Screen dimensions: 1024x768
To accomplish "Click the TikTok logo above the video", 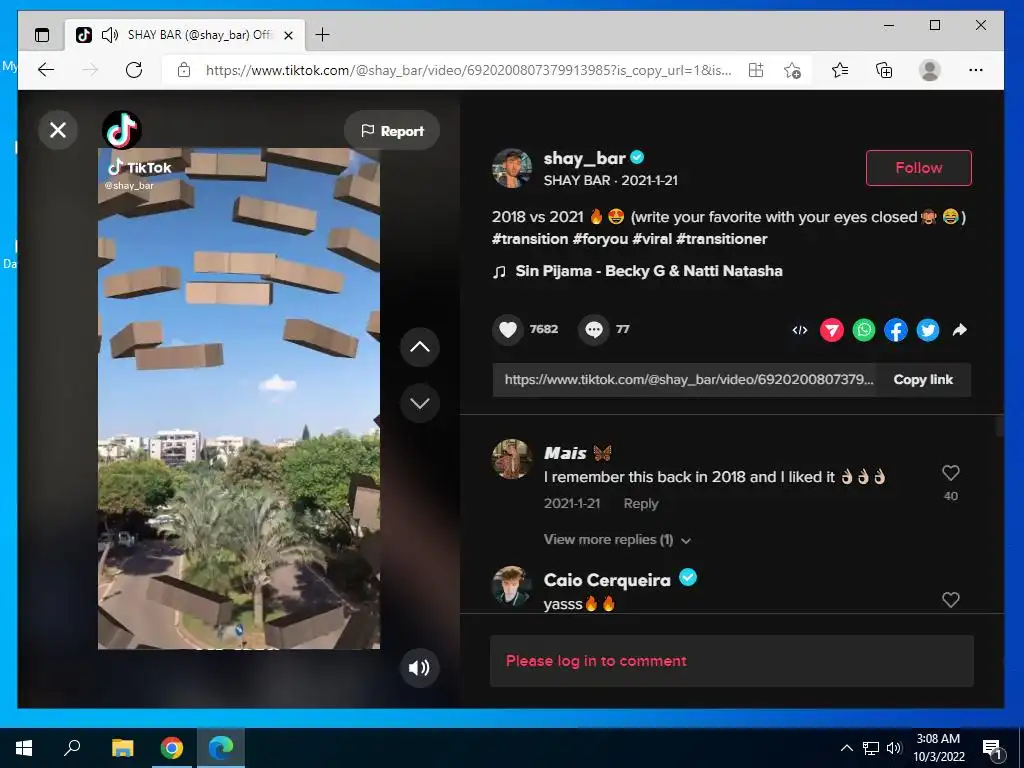I will point(122,130).
